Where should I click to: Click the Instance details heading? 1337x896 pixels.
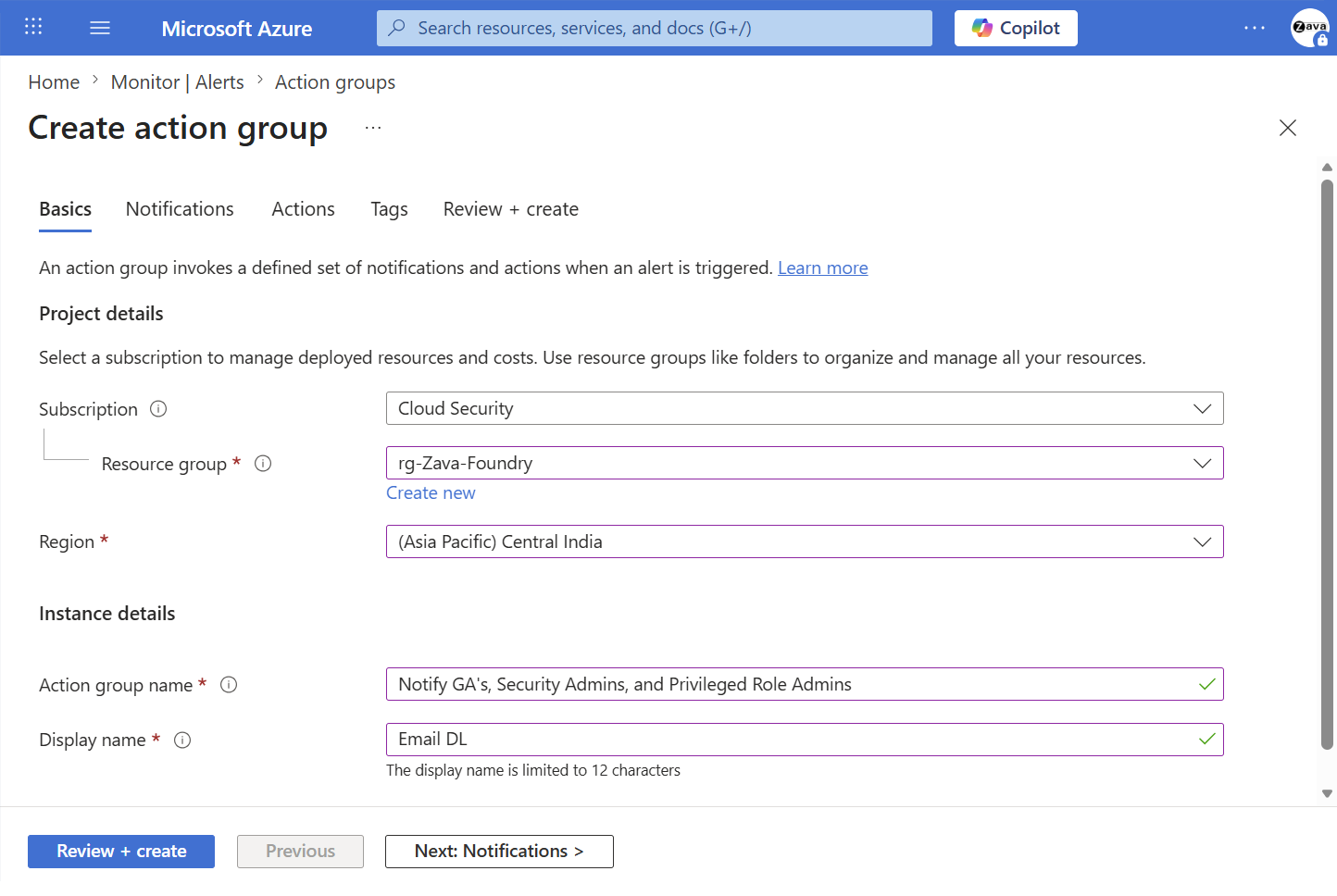point(107,614)
